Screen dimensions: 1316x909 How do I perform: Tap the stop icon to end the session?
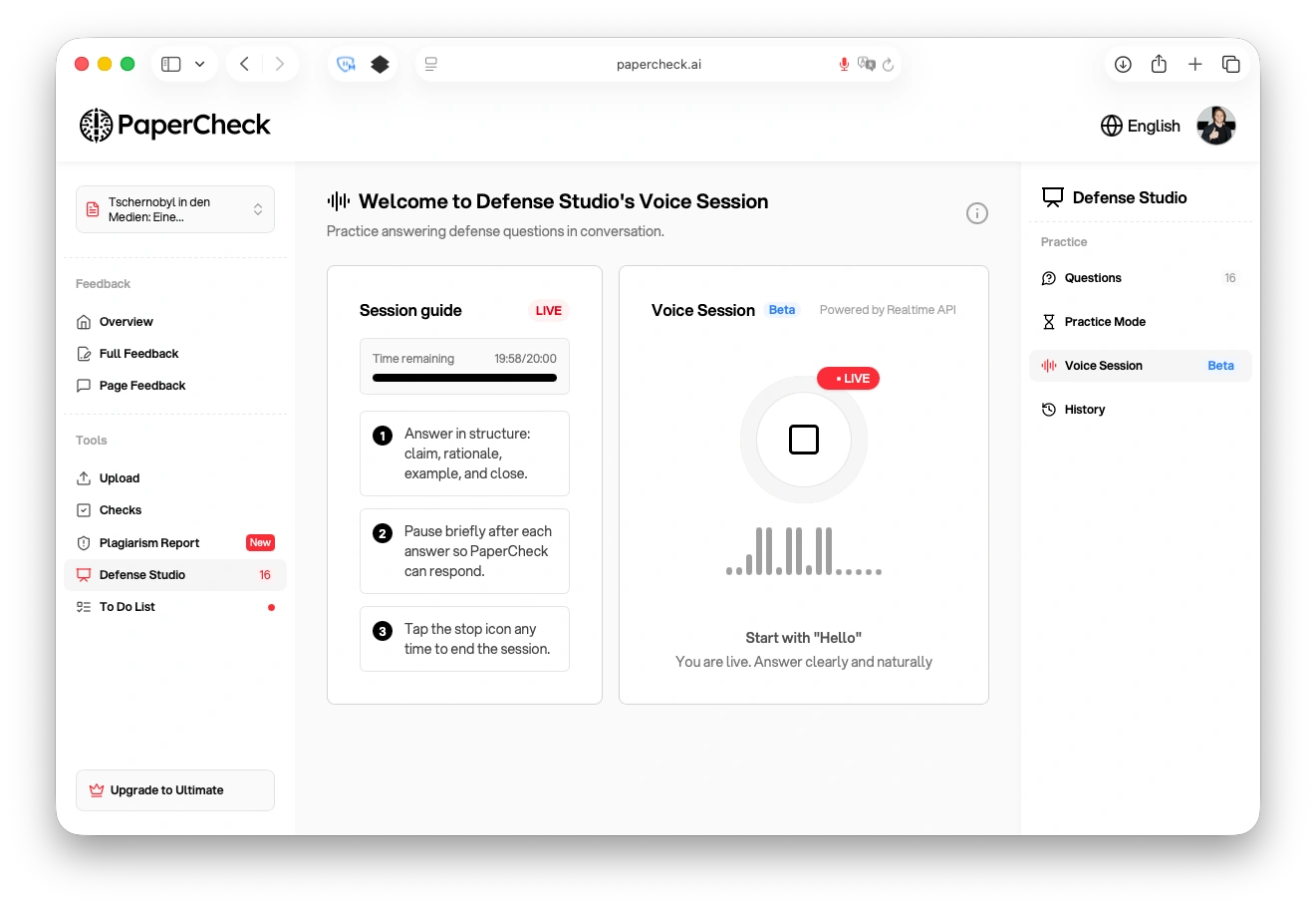point(803,439)
